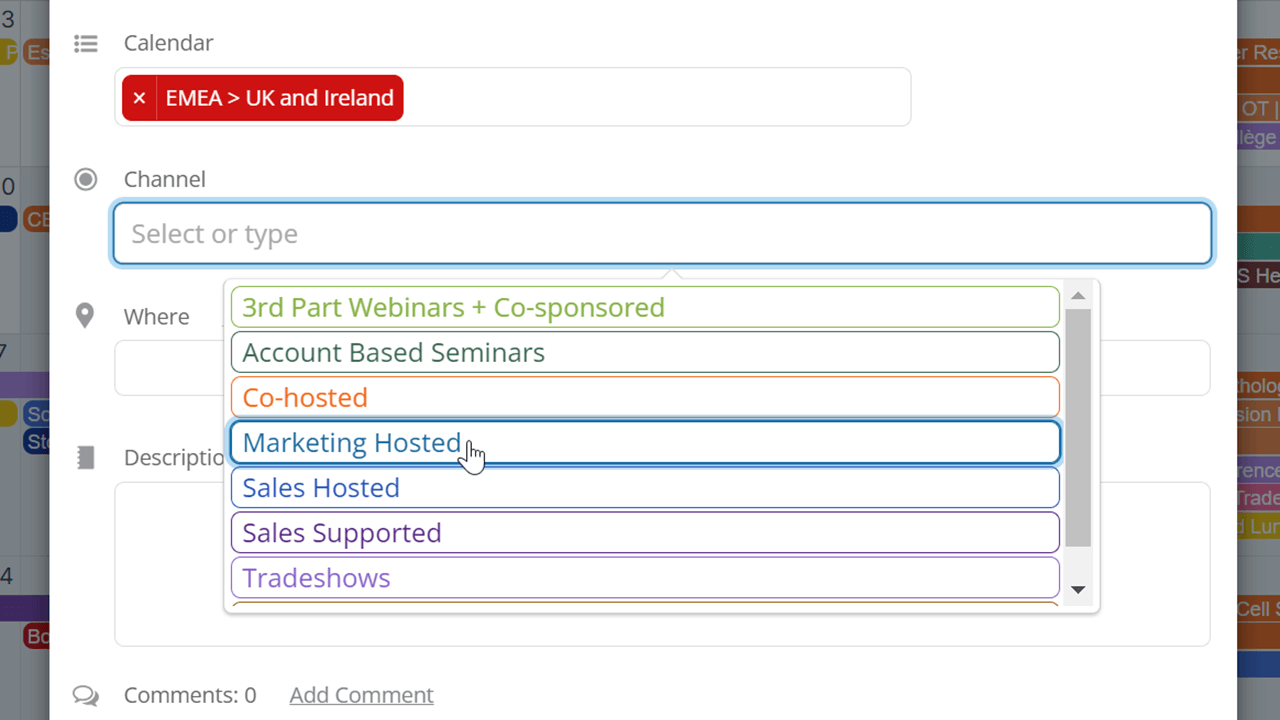Pick Sales Supported from the list
The width and height of the screenshot is (1280, 720).
(x=645, y=532)
